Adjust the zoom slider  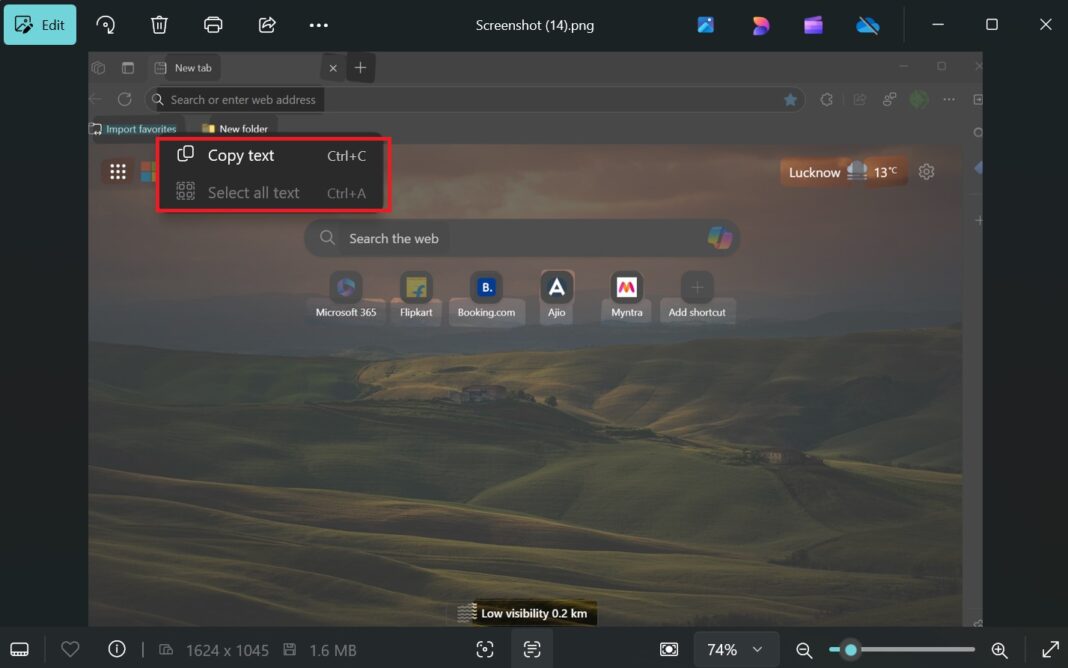click(x=850, y=649)
